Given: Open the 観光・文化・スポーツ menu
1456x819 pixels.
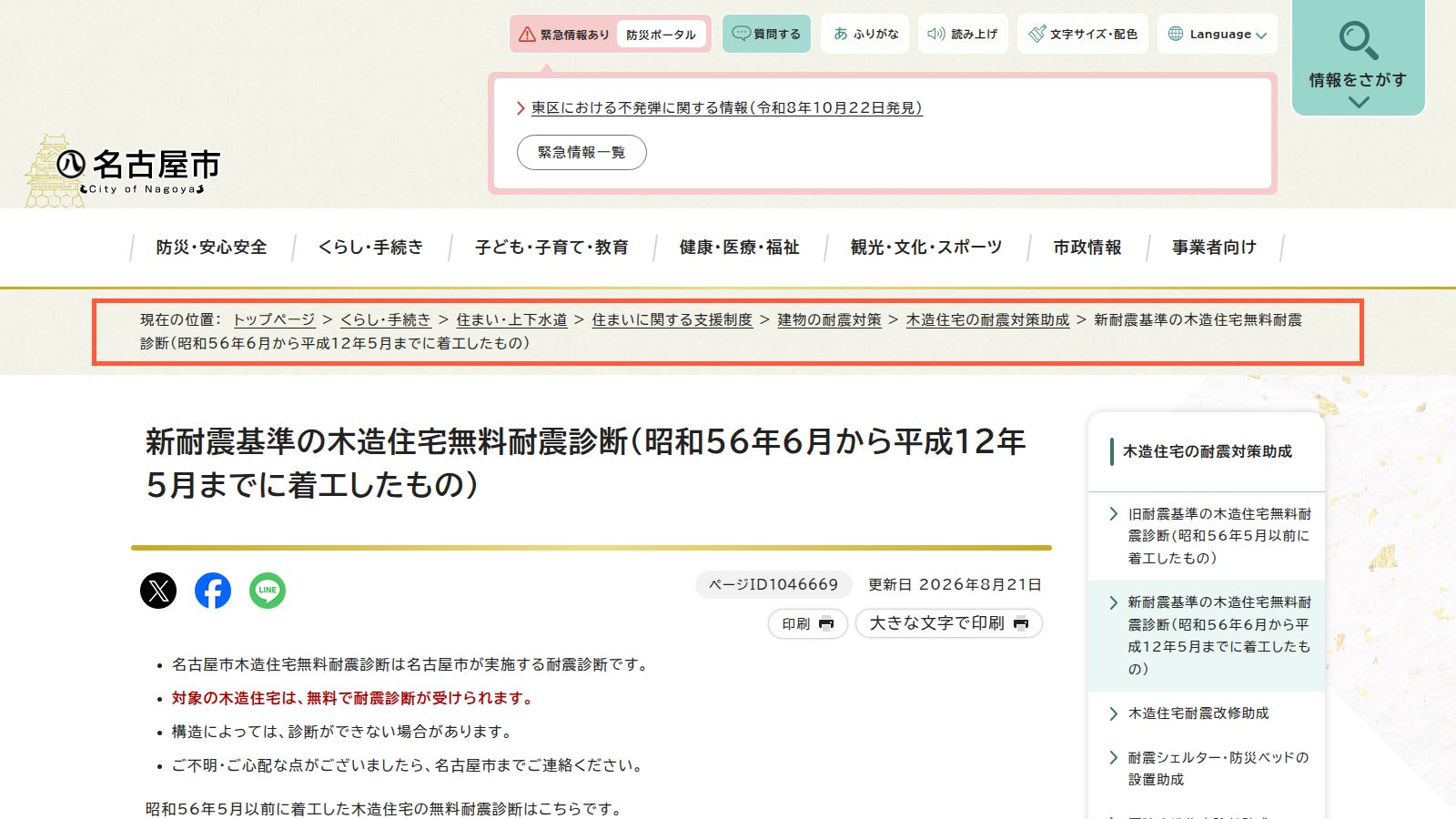Looking at the screenshot, I should [926, 248].
